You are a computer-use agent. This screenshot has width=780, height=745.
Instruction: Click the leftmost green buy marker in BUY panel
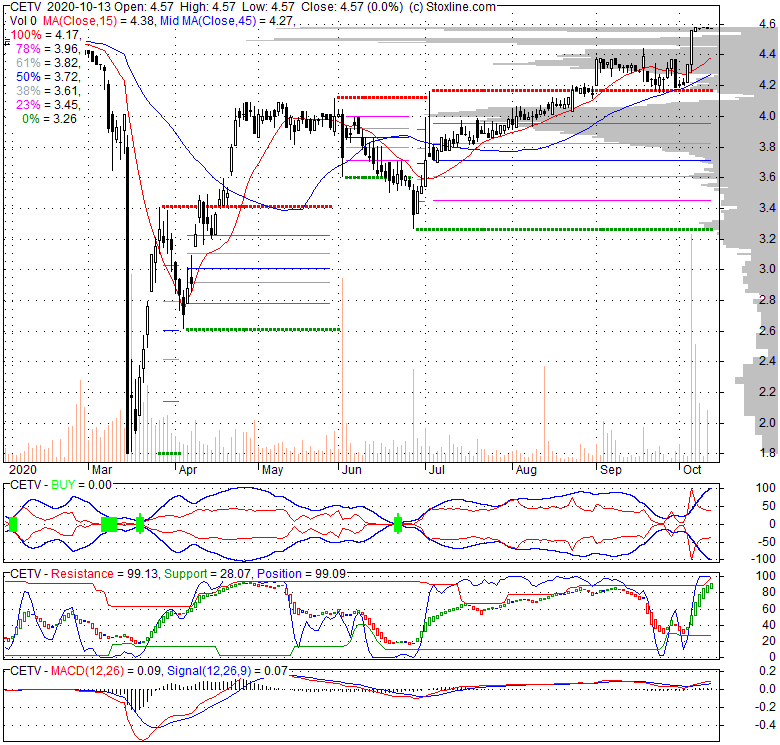13,524
